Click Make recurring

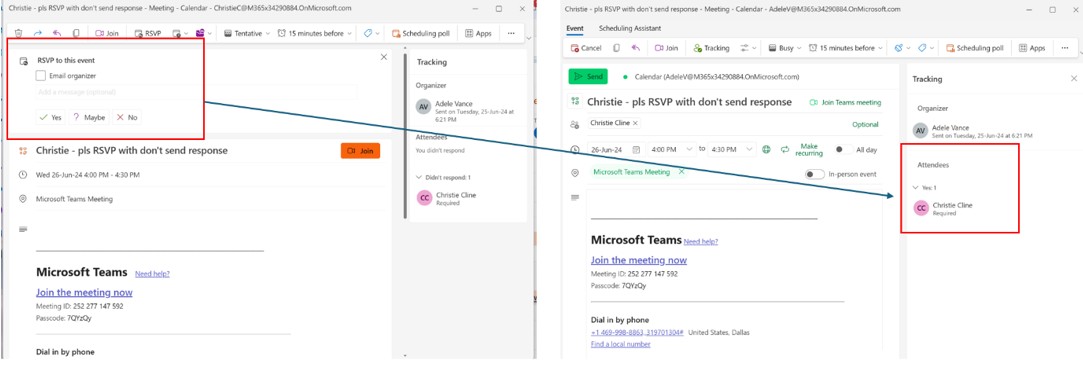[x=802, y=149]
